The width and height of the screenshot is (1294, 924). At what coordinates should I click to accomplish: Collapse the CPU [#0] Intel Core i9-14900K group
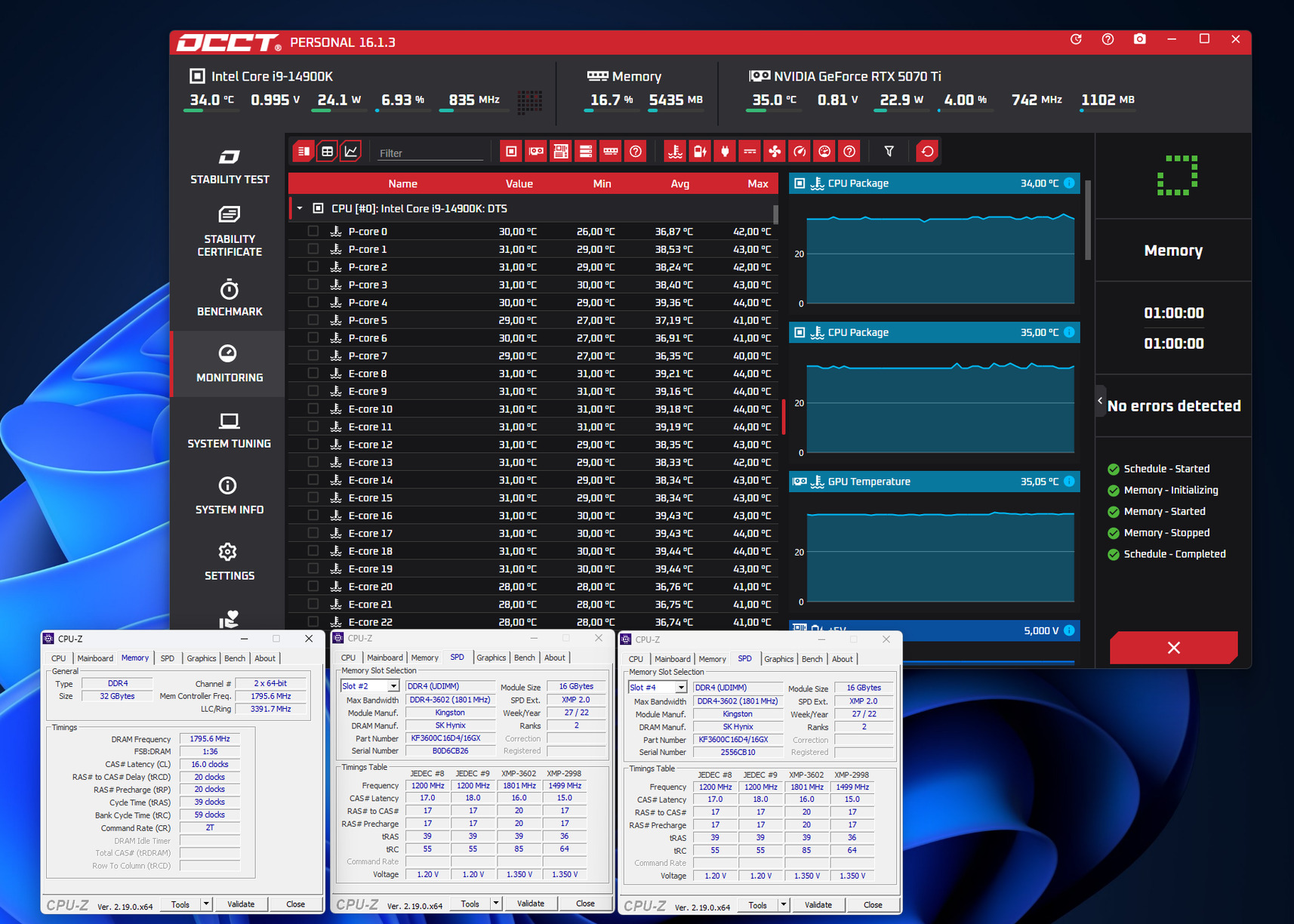(300, 208)
